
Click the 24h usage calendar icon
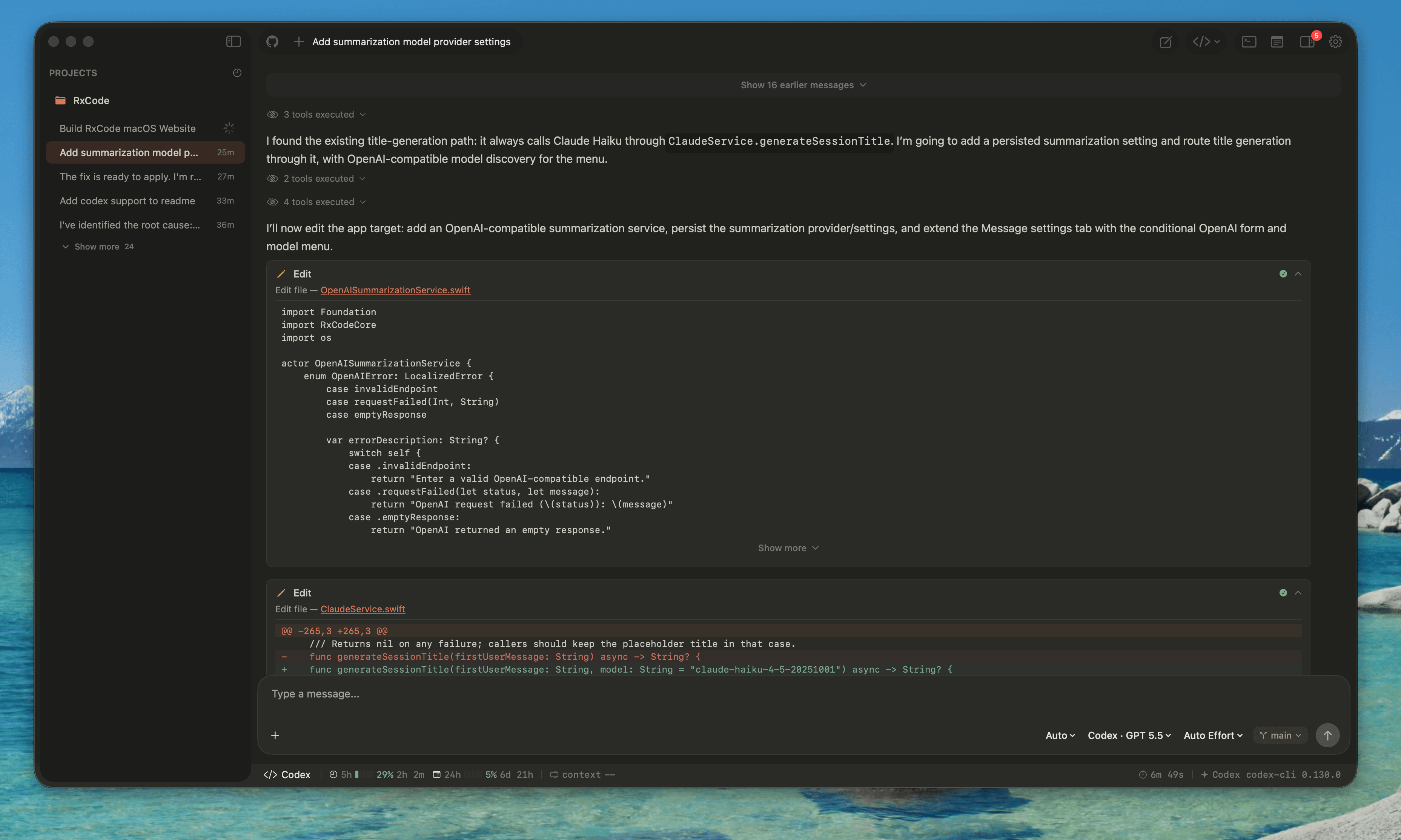[436, 774]
